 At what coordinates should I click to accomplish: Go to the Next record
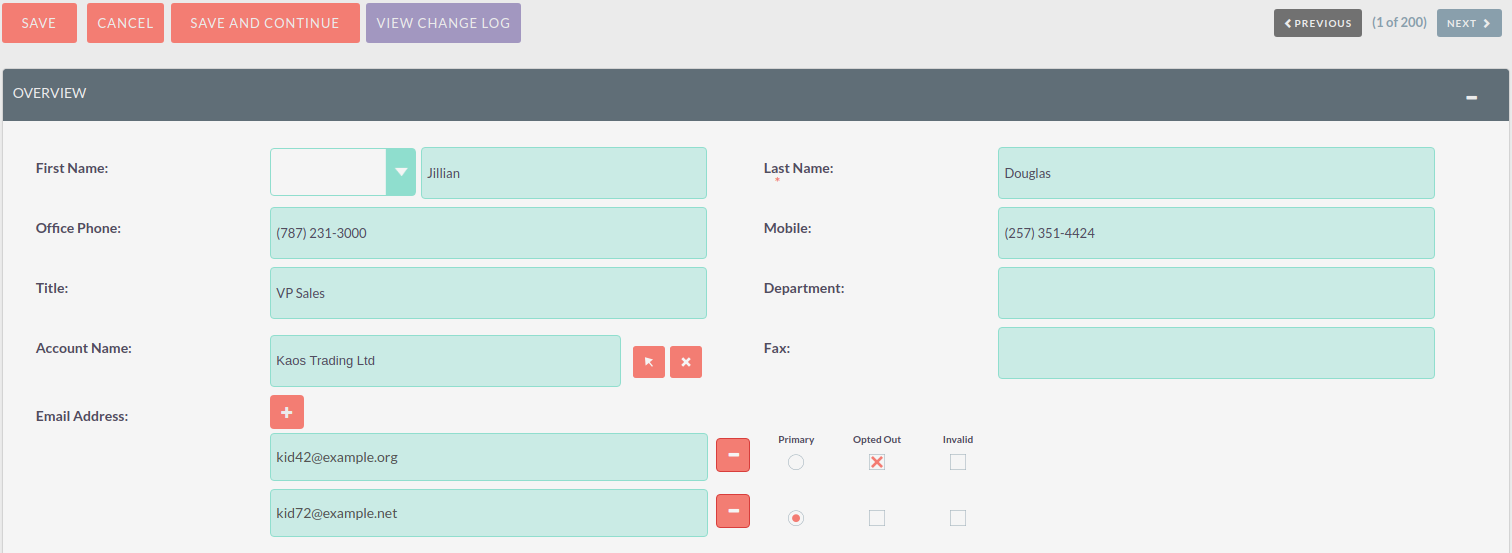click(1468, 23)
